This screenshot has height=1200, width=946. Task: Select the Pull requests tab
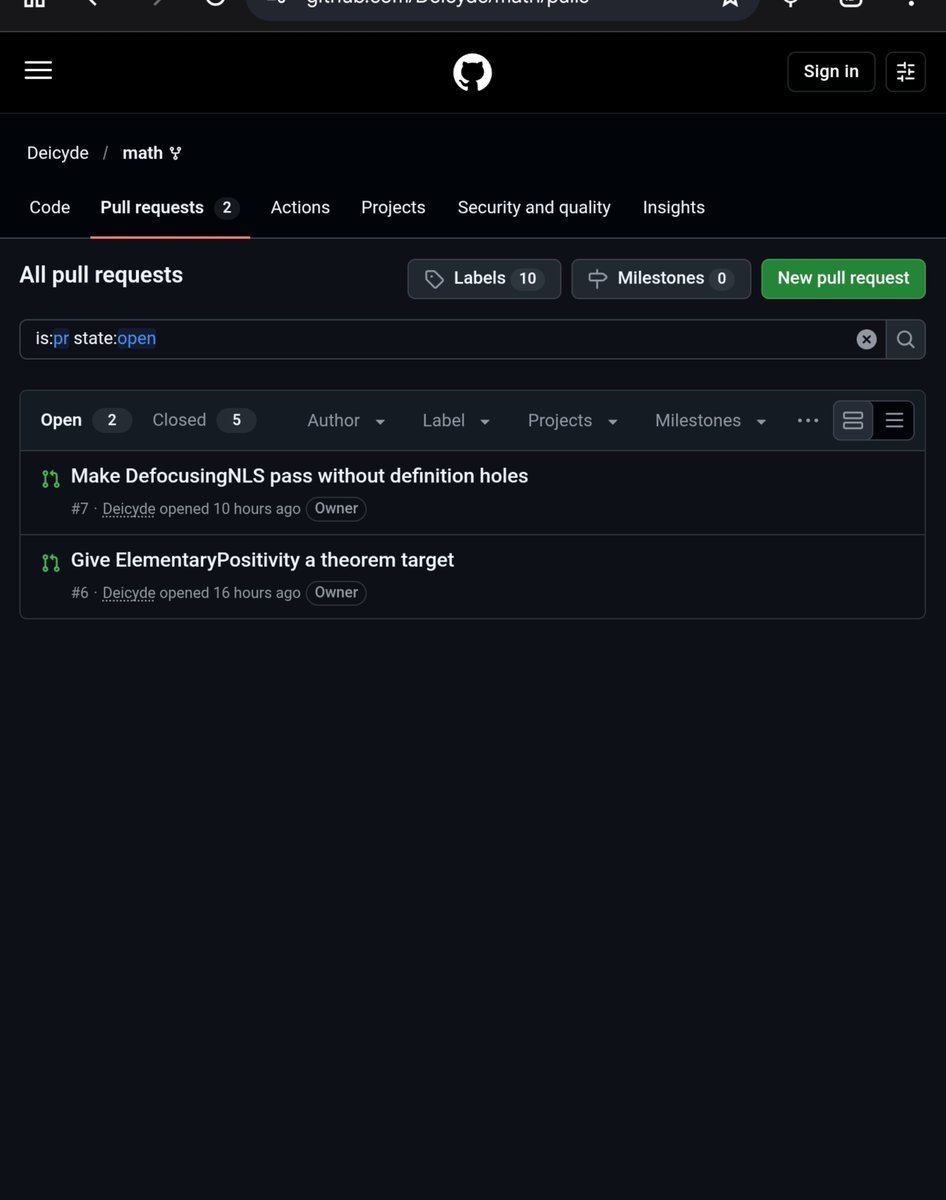[170, 207]
